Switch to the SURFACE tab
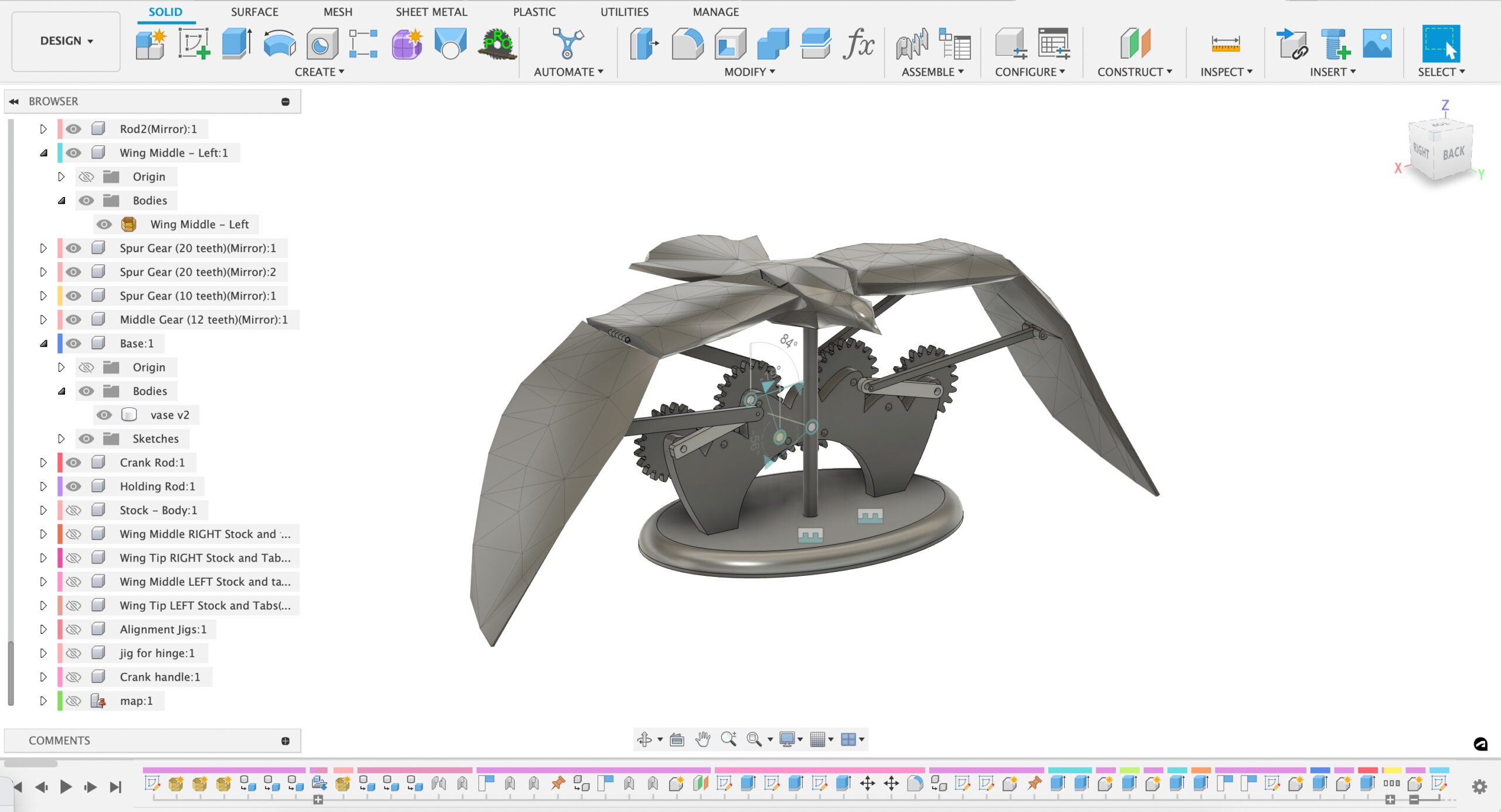 click(x=254, y=12)
